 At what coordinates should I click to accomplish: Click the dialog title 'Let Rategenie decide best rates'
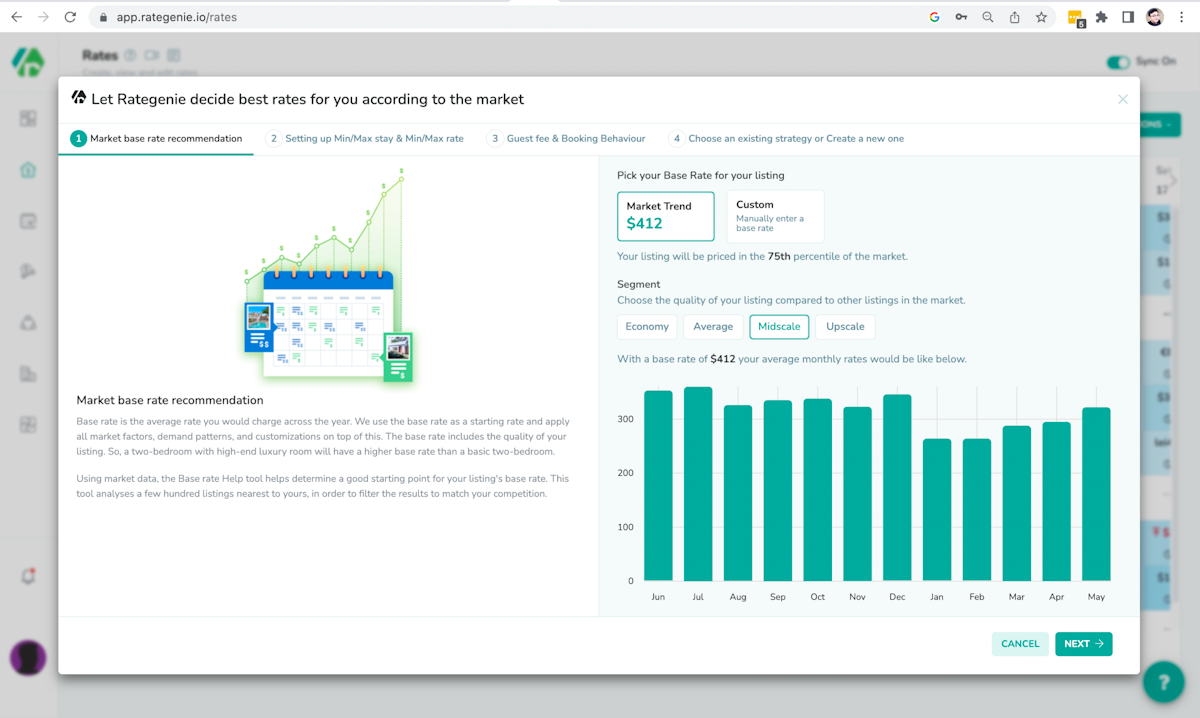coord(308,99)
